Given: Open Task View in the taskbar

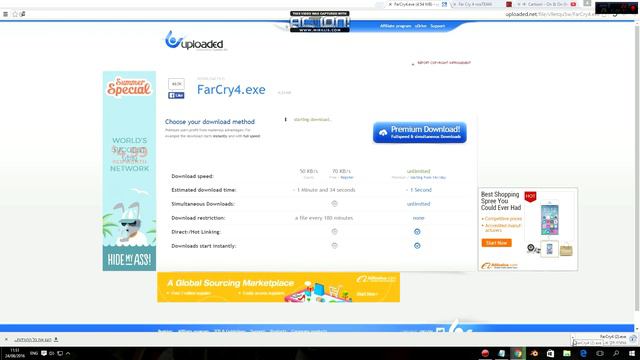Looking at the screenshot, I should [x=600, y=353].
